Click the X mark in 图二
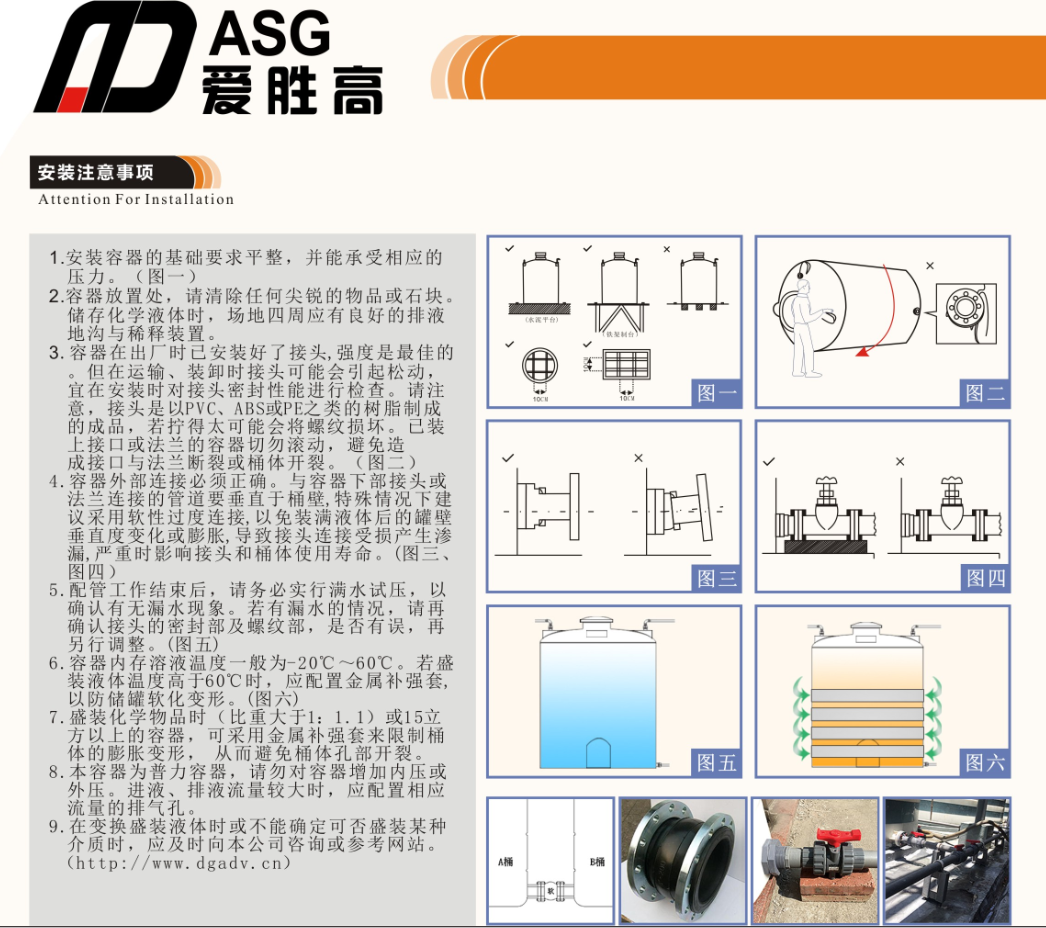 [x=930, y=267]
